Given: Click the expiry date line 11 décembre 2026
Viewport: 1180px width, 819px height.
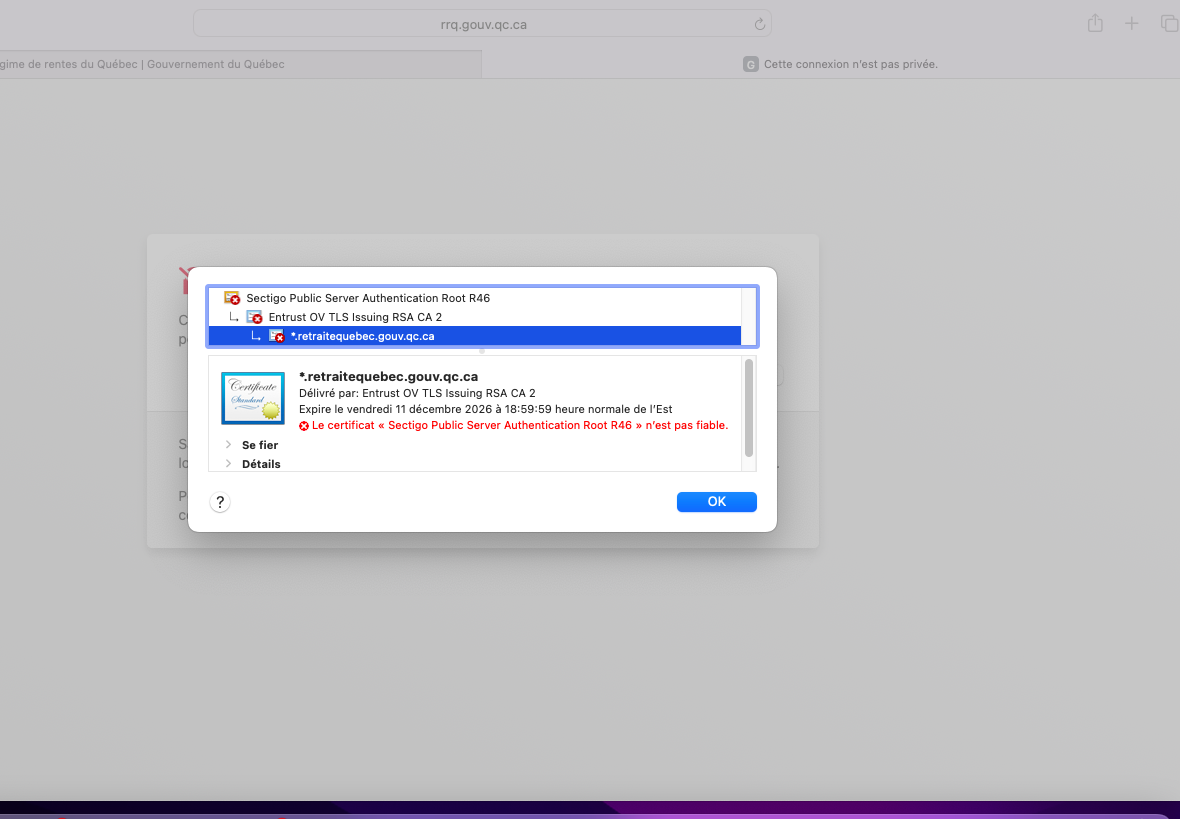Looking at the screenshot, I should tap(485, 409).
